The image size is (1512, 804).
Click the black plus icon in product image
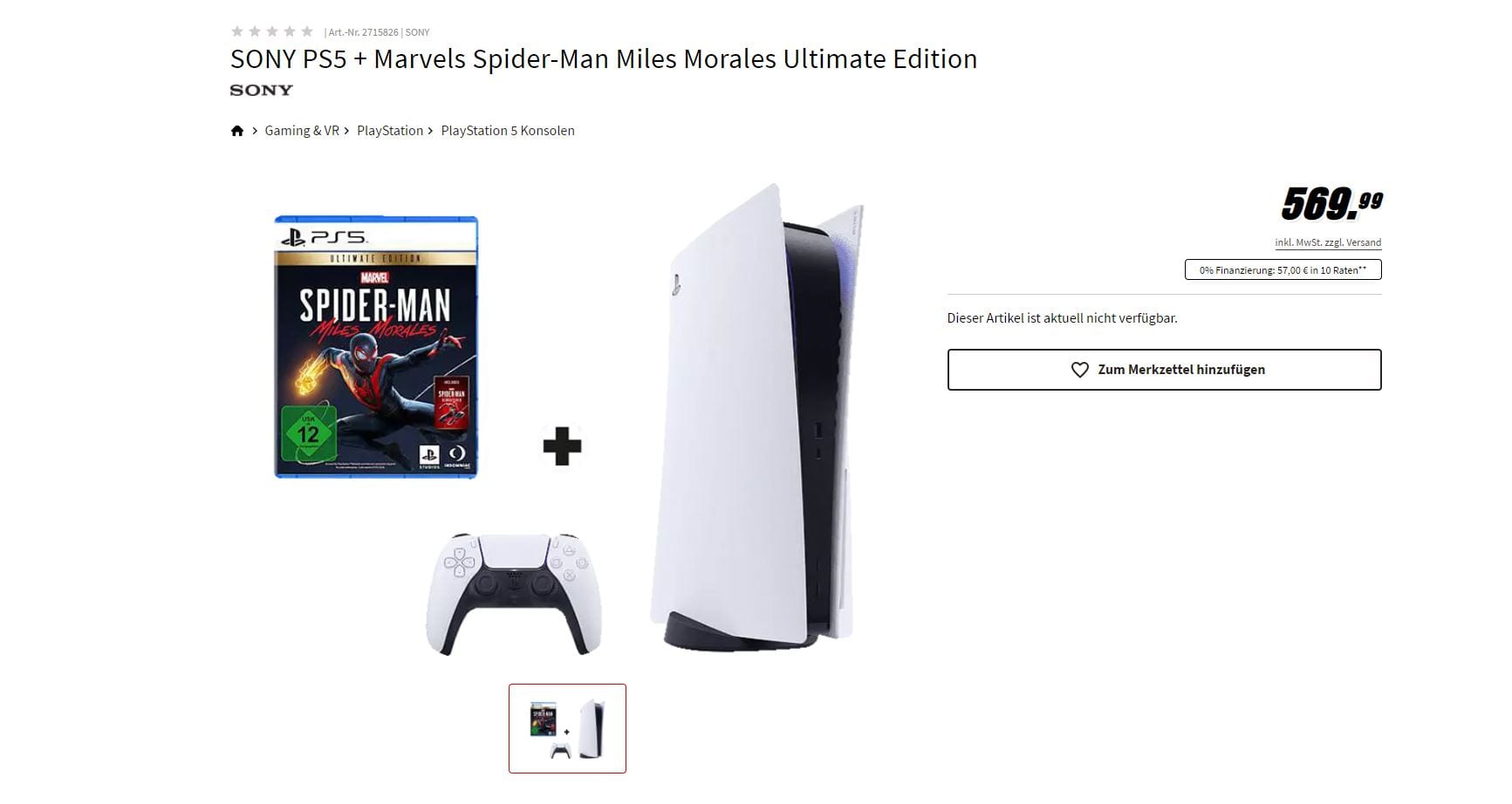[562, 446]
